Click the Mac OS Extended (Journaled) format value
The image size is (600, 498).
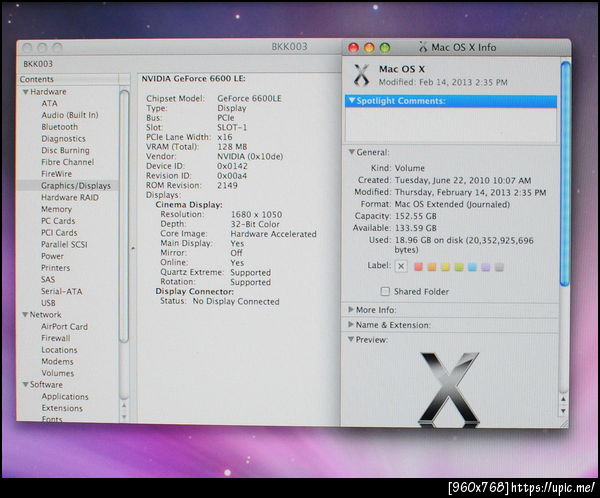(x=452, y=204)
